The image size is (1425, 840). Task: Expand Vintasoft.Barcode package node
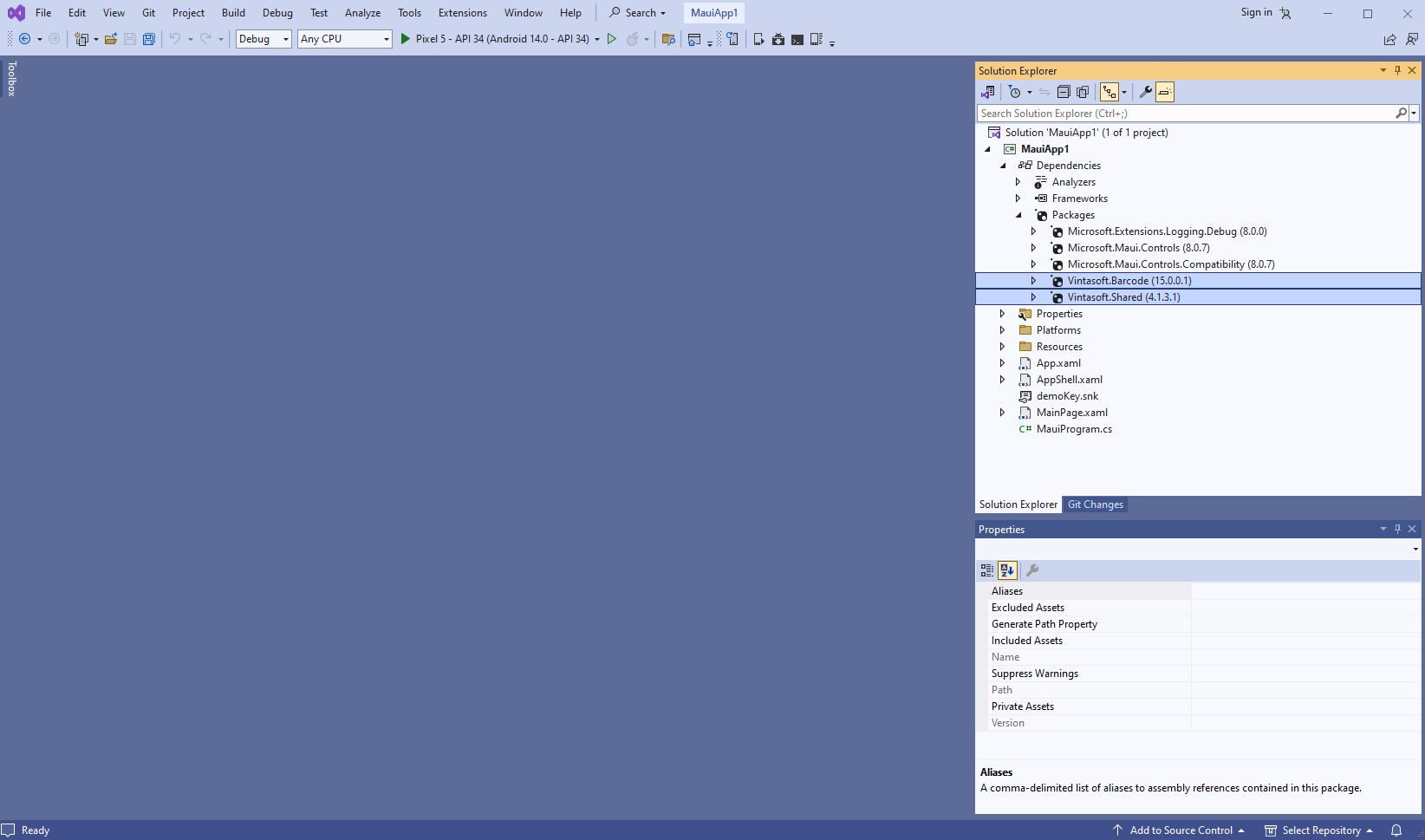(1034, 281)
